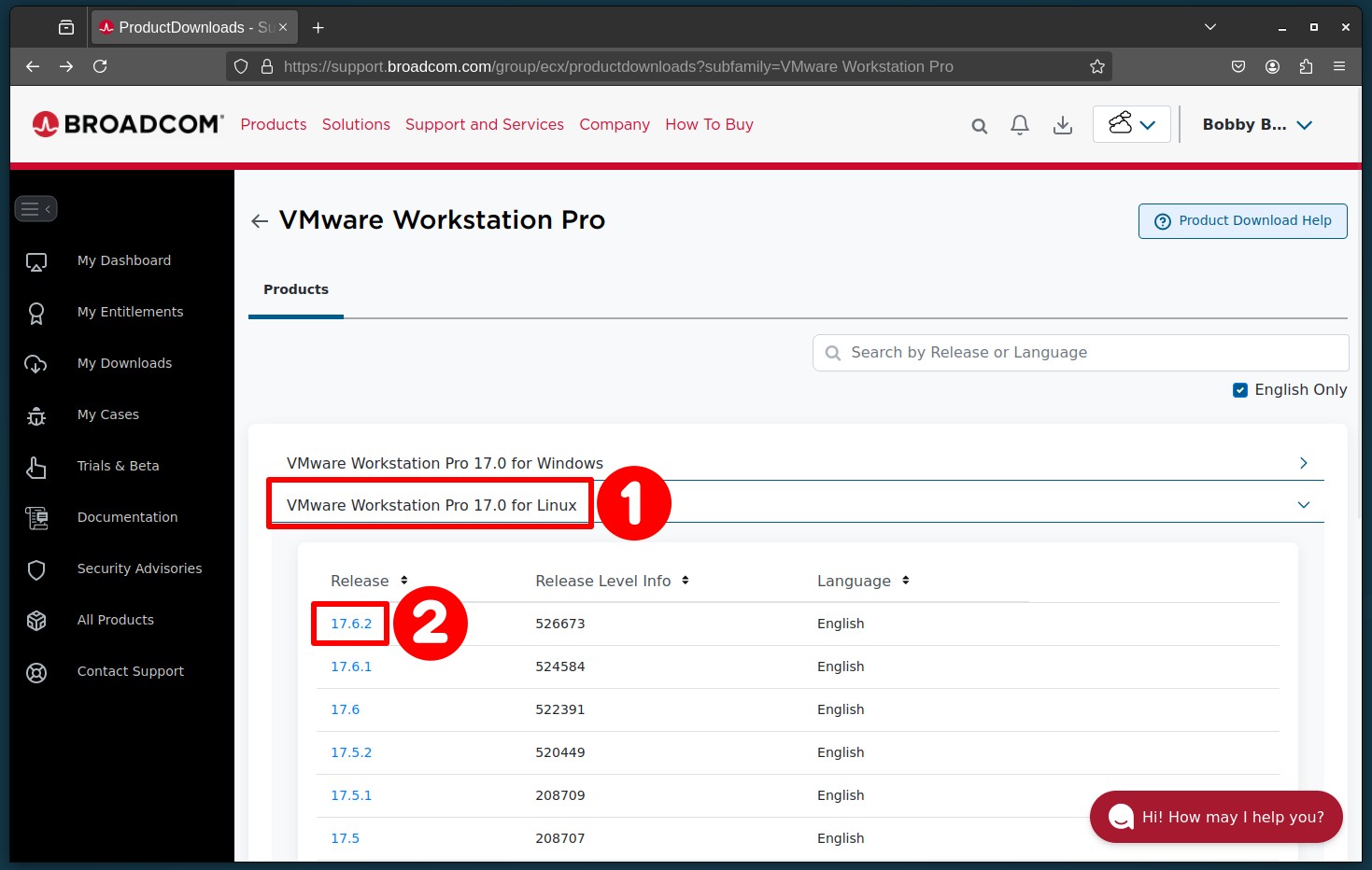Open the Products menu
This screenshot has height=870, width=1372.
click(x=274, y=124)
